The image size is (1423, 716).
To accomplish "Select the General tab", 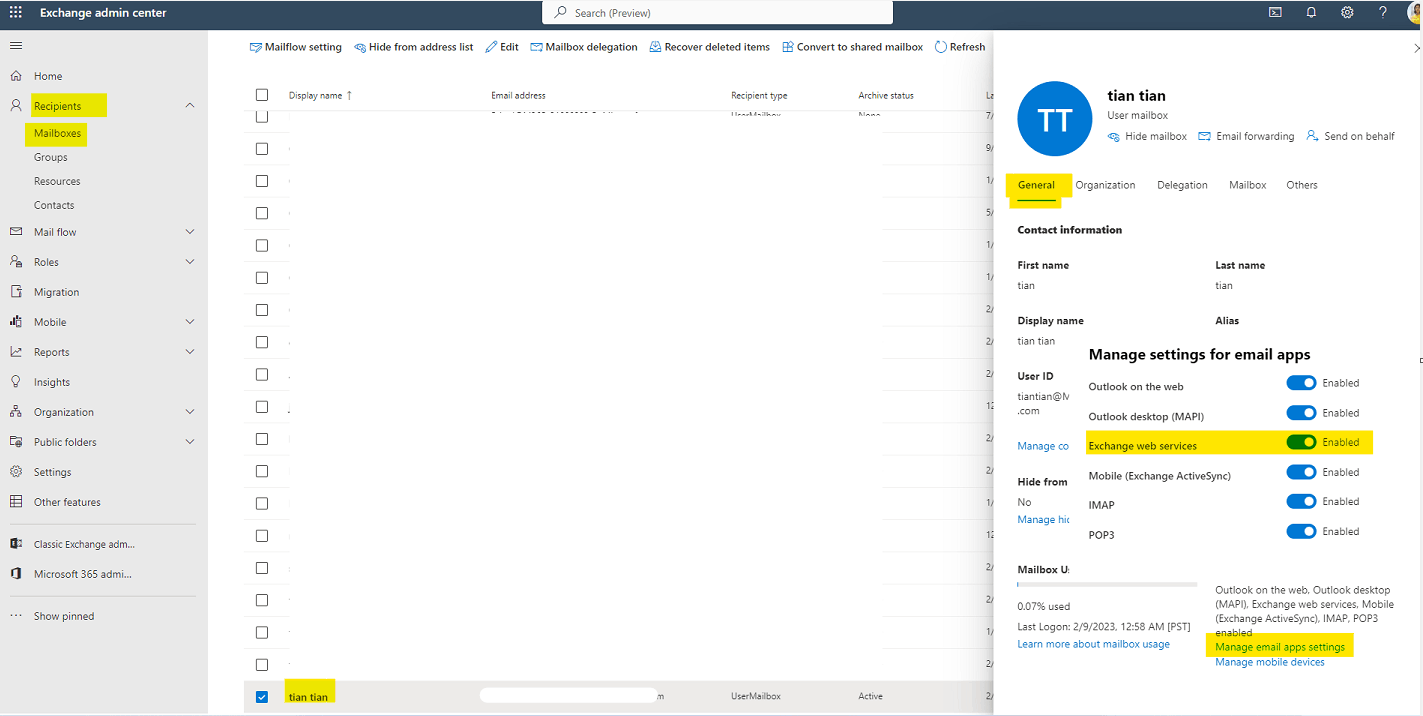I will click(1036, 185).
